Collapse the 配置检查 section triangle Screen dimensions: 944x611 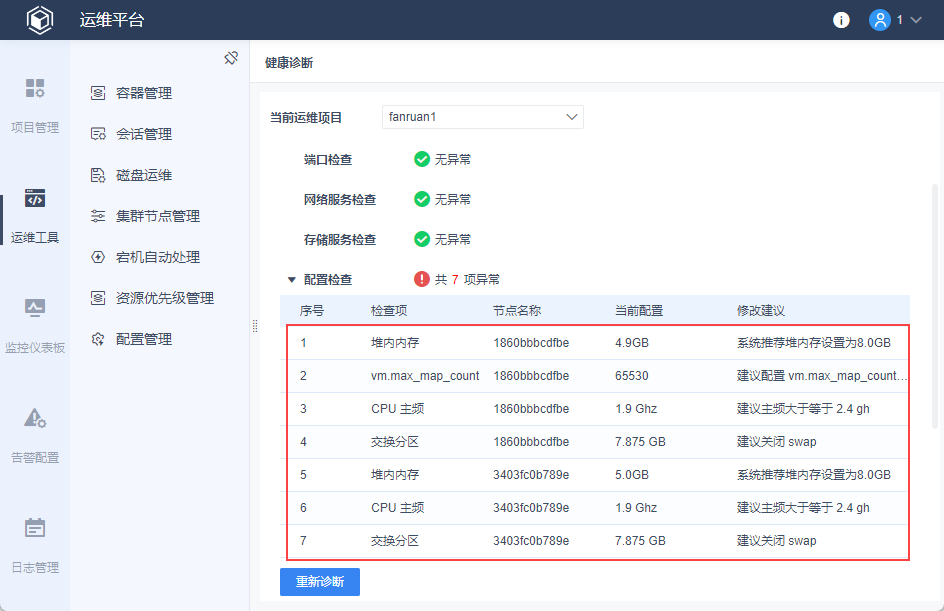tap(292, 280)
